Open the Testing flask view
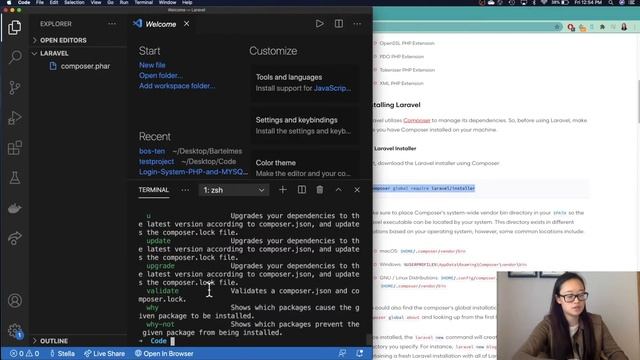 click(x=15, y=178)
